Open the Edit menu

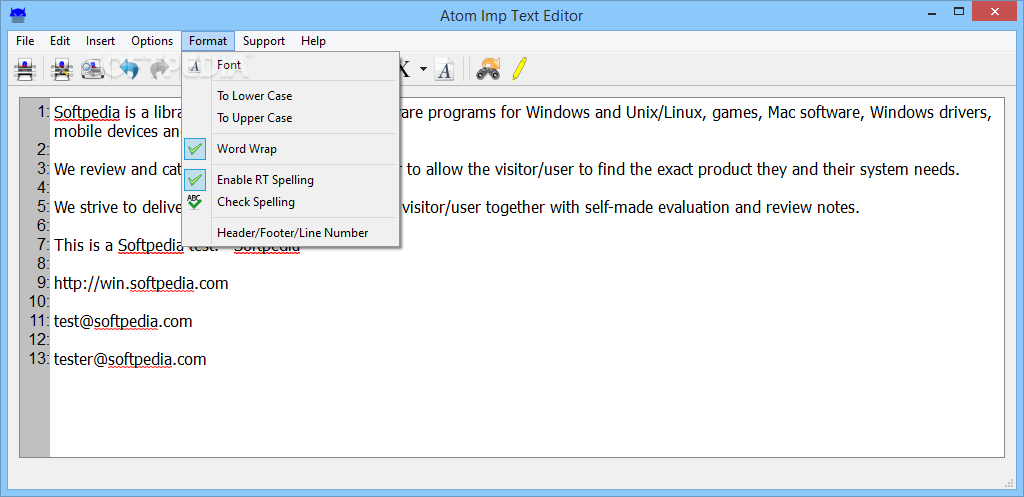(60, 41)
